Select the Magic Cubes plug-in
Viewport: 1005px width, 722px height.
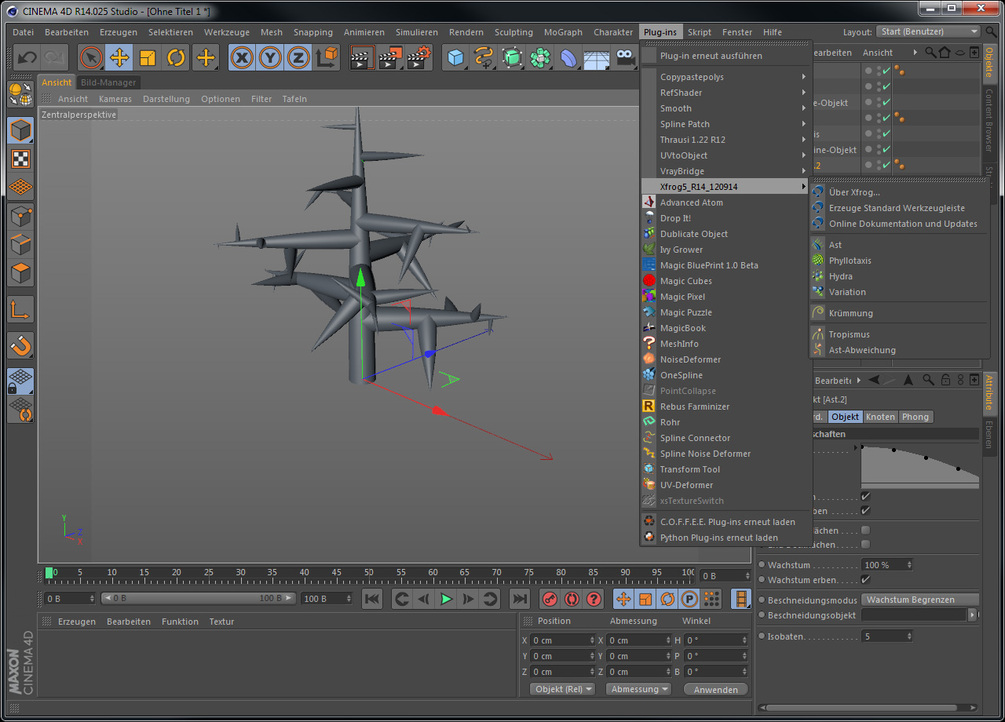tap(686, 281)
